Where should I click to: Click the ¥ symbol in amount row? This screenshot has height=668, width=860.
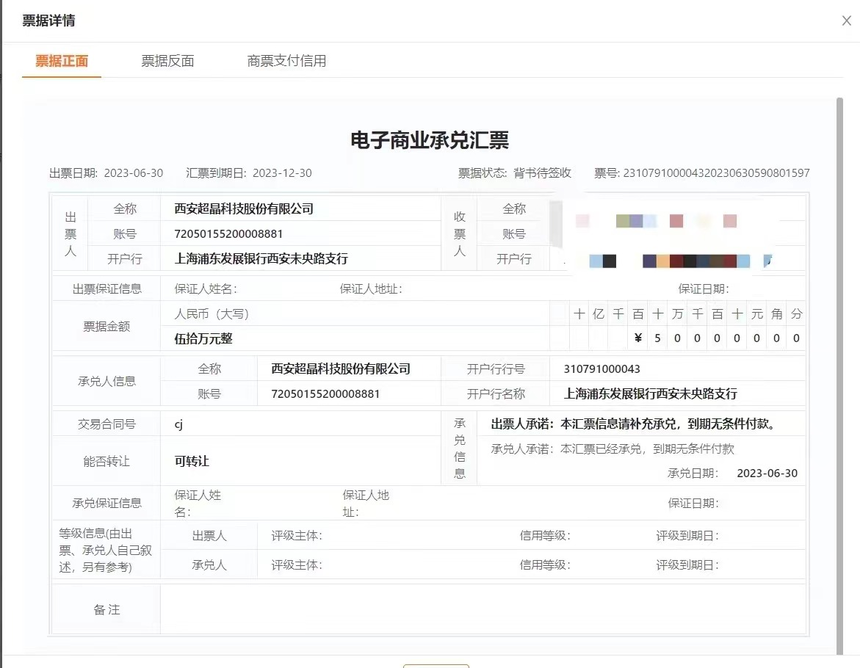[638, 338]
